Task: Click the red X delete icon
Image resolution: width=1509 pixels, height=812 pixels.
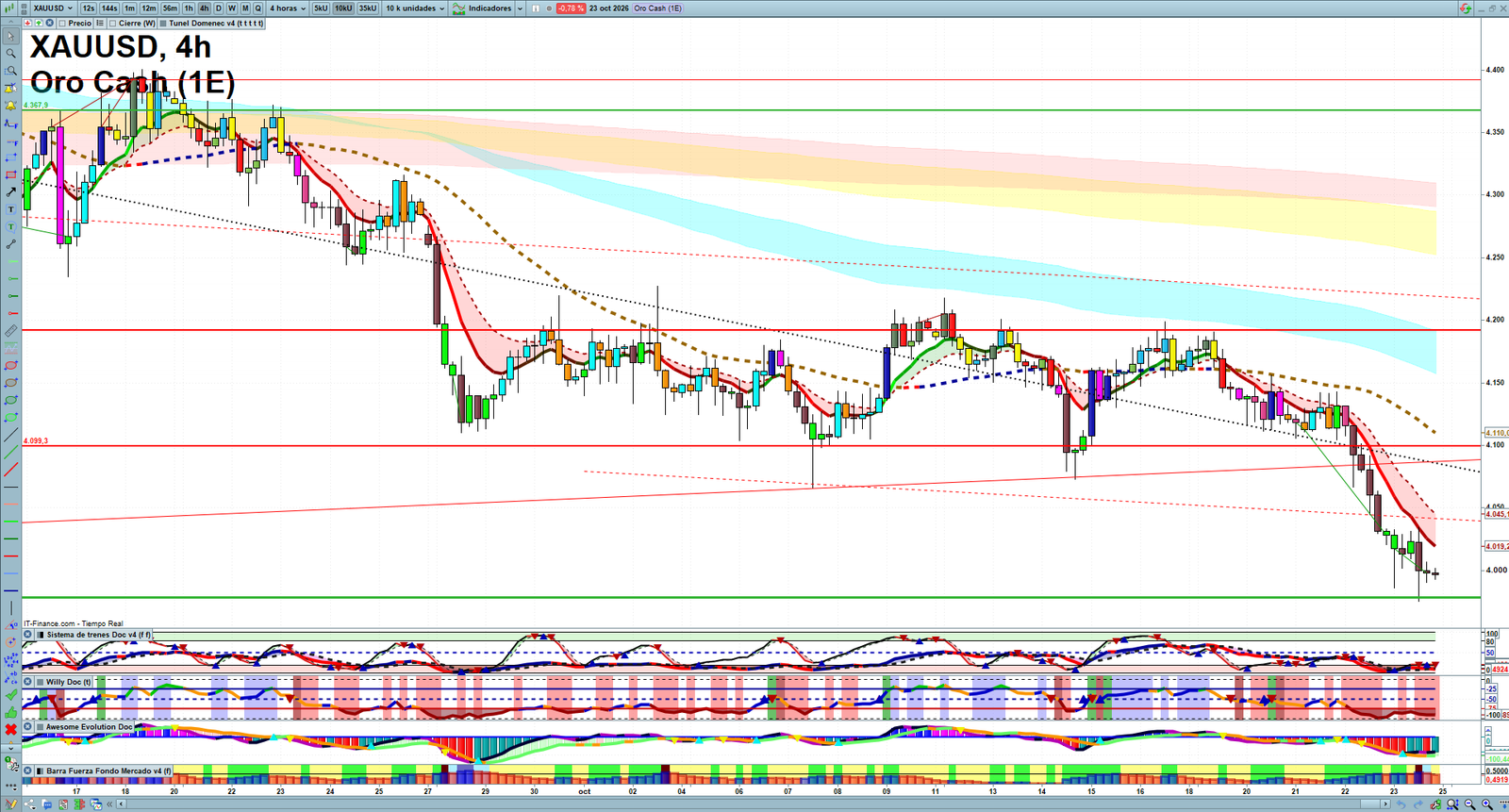Action: (10, 730)
